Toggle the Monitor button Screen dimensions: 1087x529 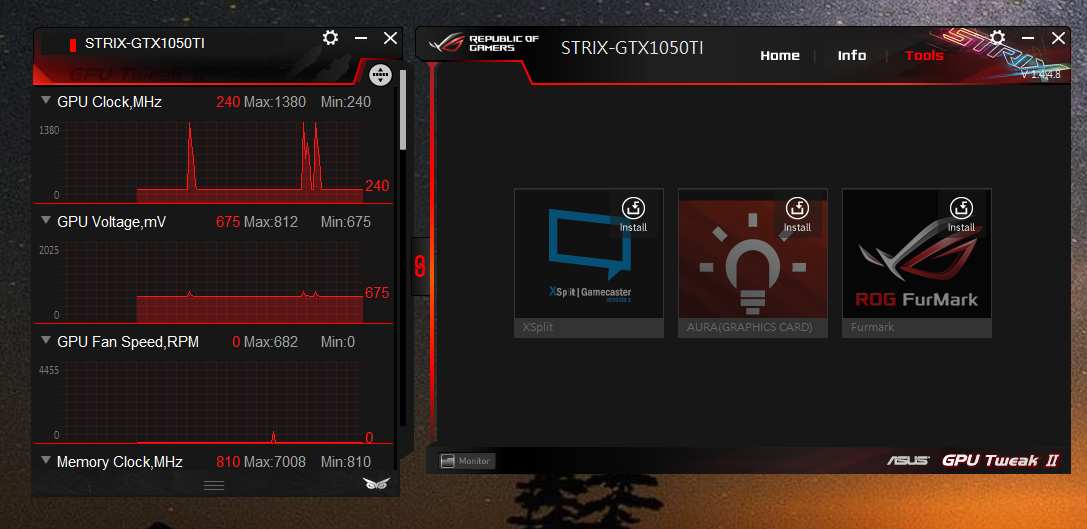[467, 460]
